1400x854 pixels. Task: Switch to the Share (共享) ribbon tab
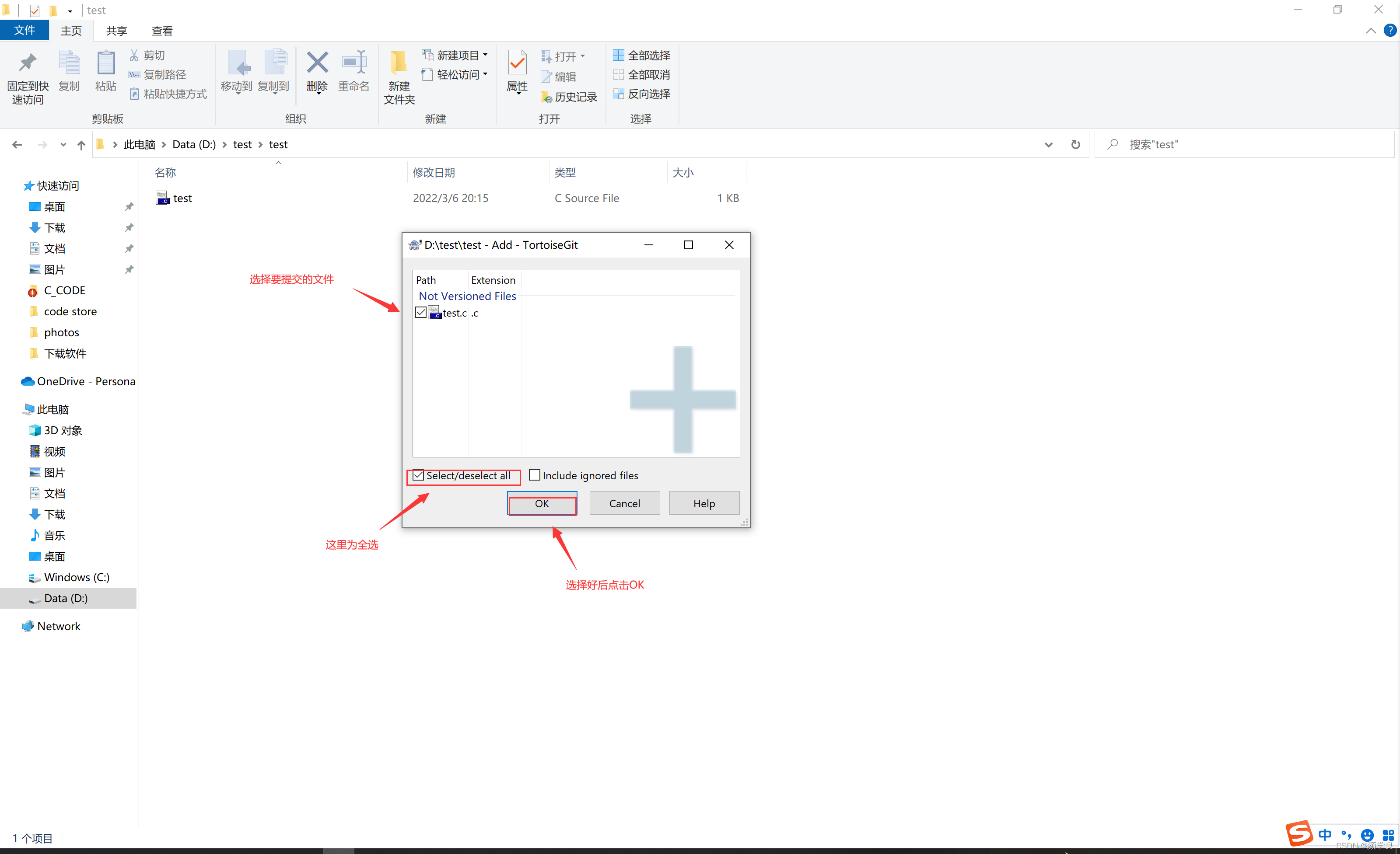[x=116, y=31]
